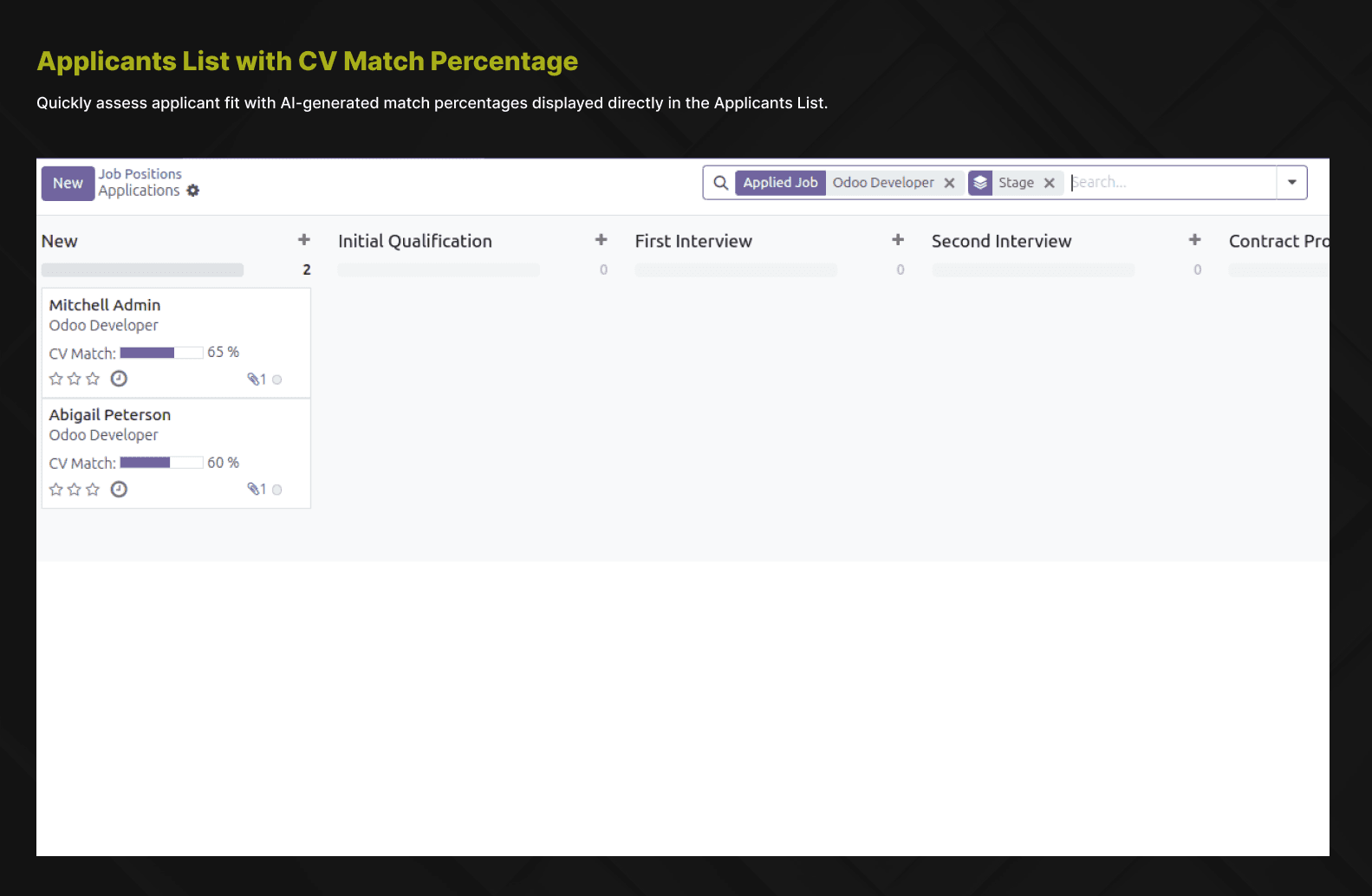Set second priority star for Abigail Peterson
The image size is (1372, 896).
(75, 490)
